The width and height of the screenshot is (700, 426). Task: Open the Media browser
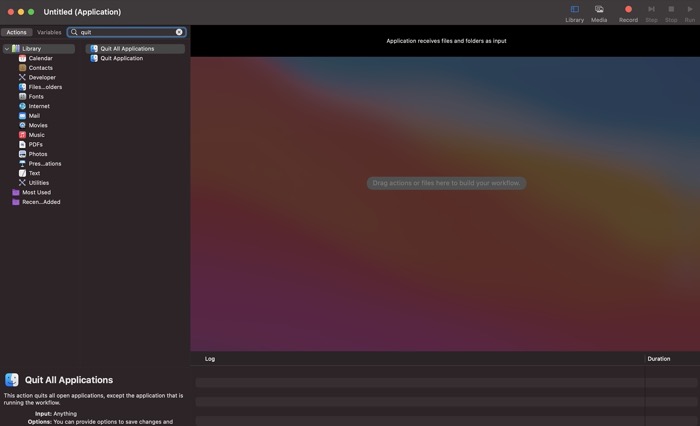599,14
